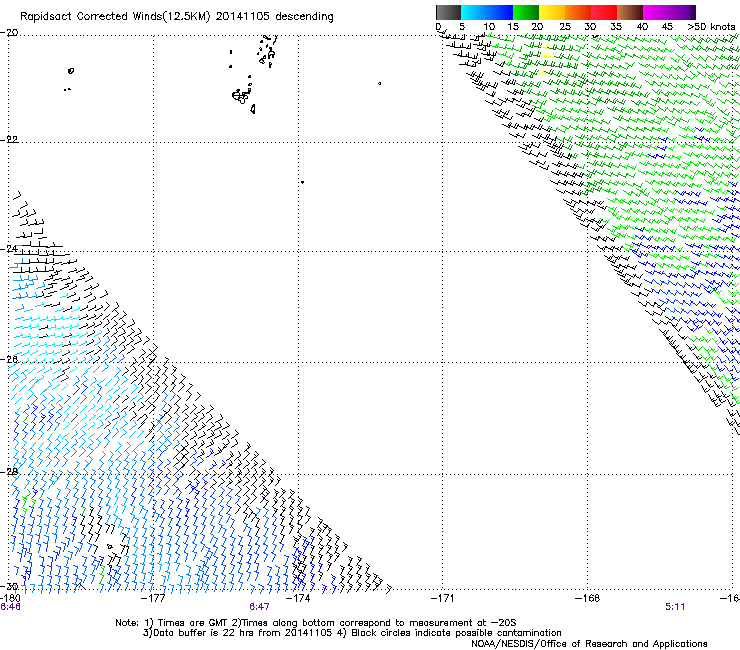
Task: Click the yellow 20–25 knots color segment
Action: point(552,12)
